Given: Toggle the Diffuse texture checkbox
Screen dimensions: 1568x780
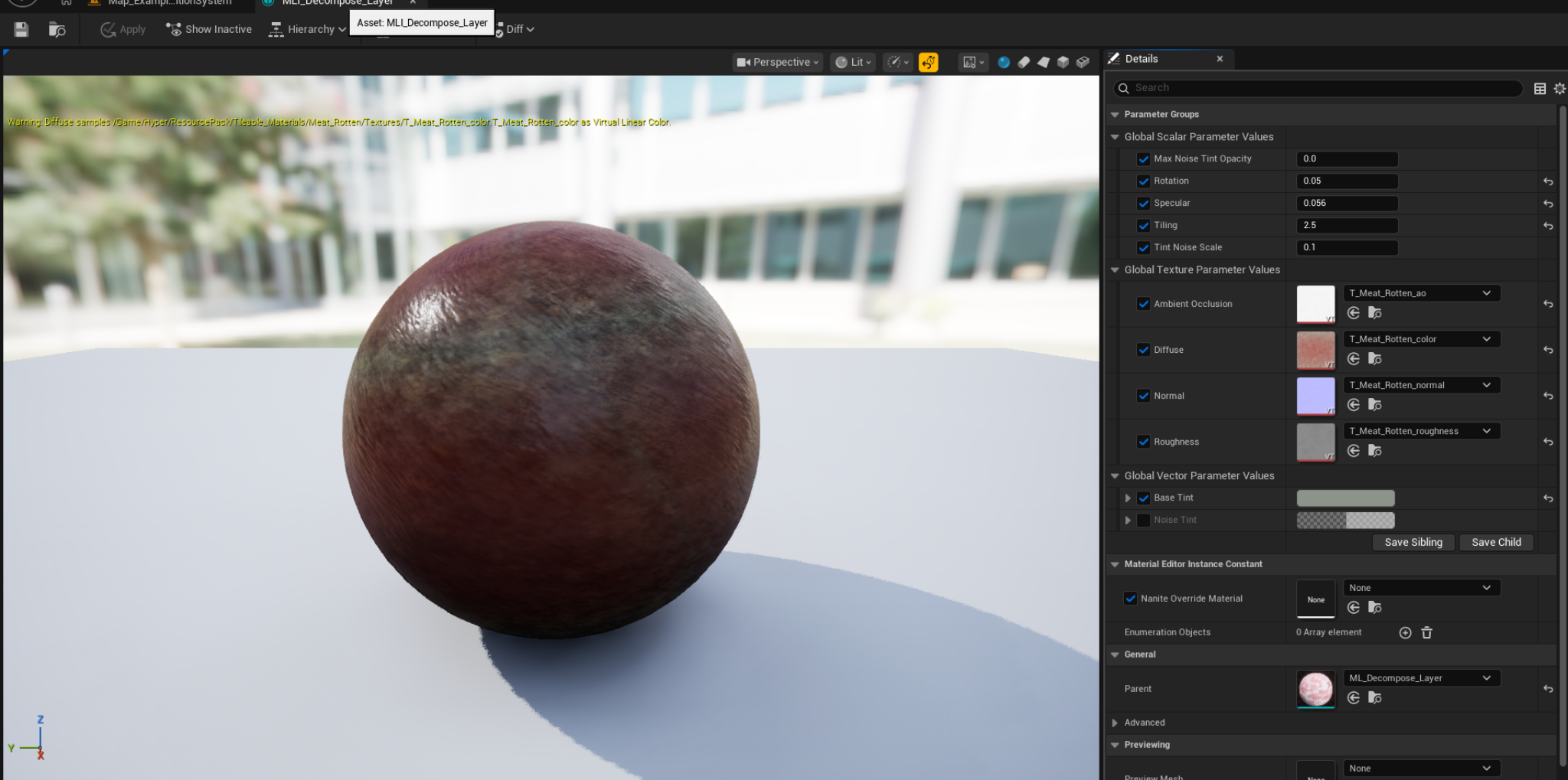Looking at the screenshot, I should pyautogui.click(x=1143, y=350).
